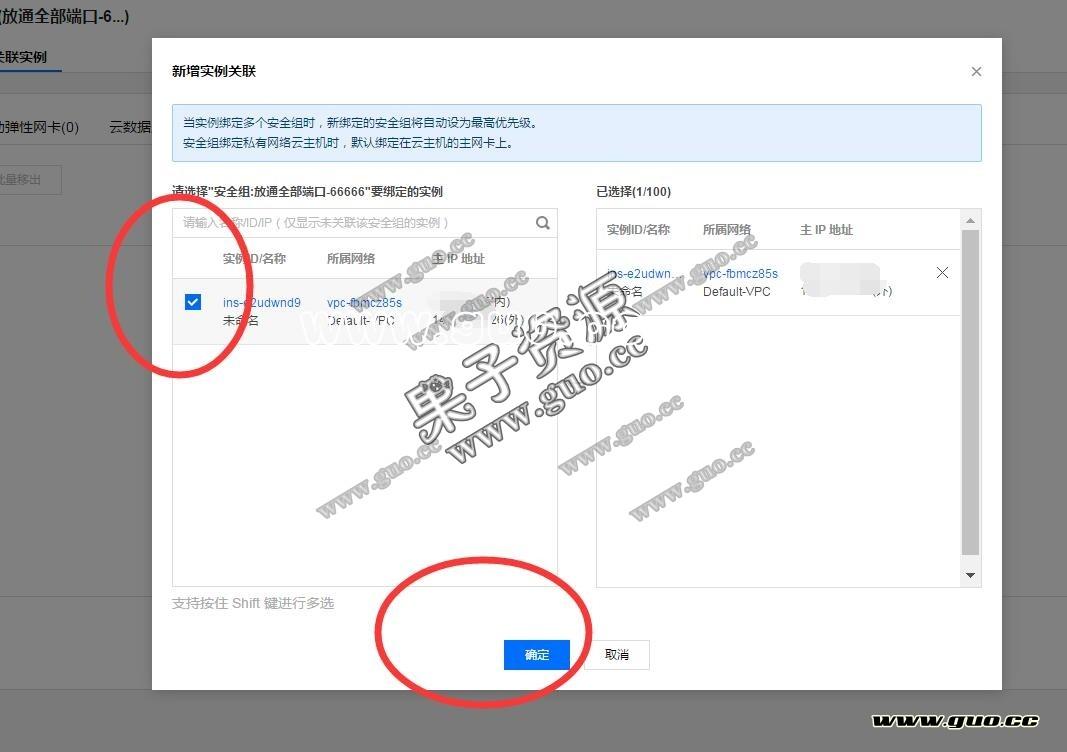The height and width of the screenshot is (752, 1067).
Task: Remove the selected instance from 已选择 list
Action: point(942,273)
